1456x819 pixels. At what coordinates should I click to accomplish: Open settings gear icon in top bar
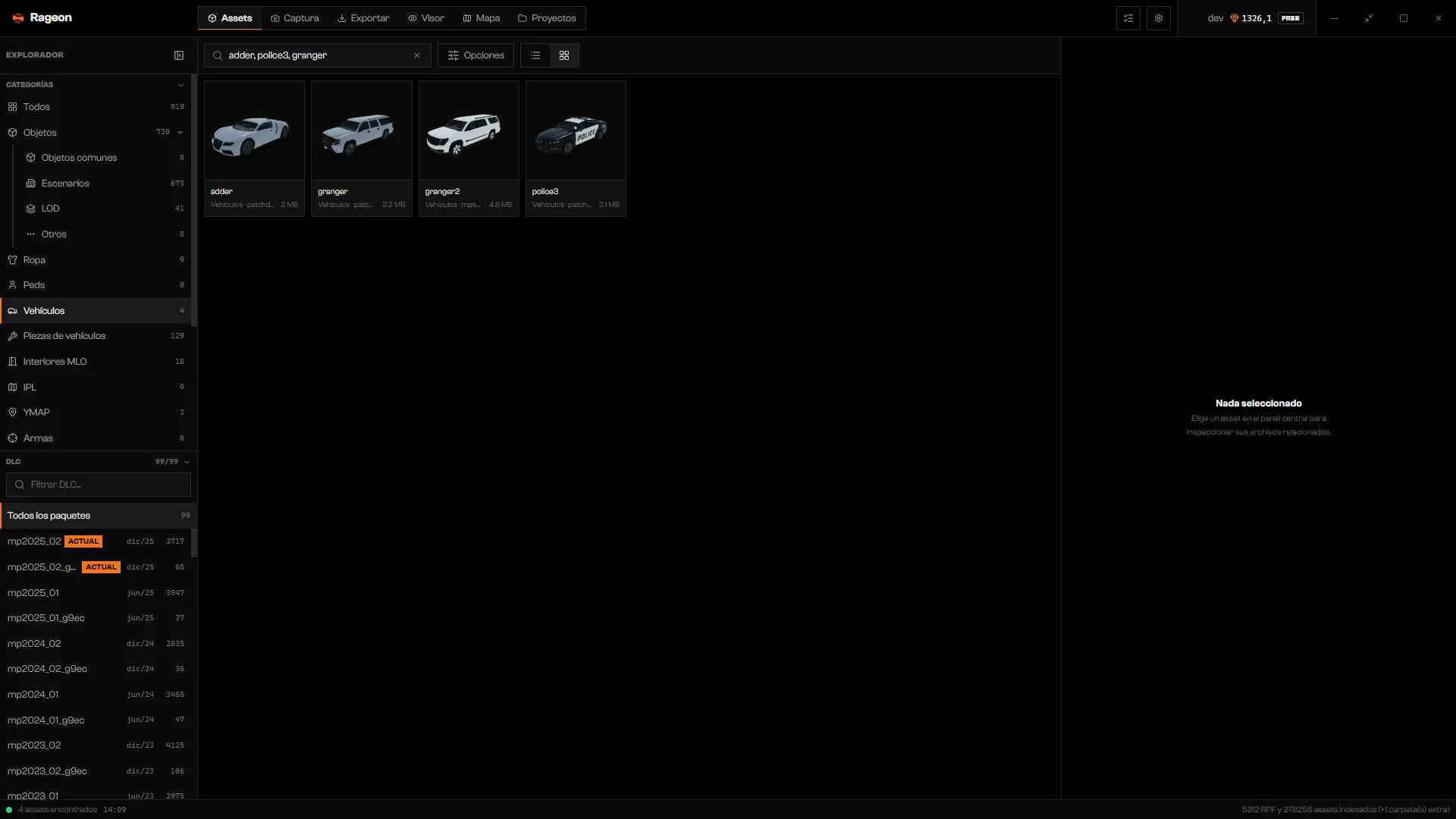click(x=1159, y=18)
